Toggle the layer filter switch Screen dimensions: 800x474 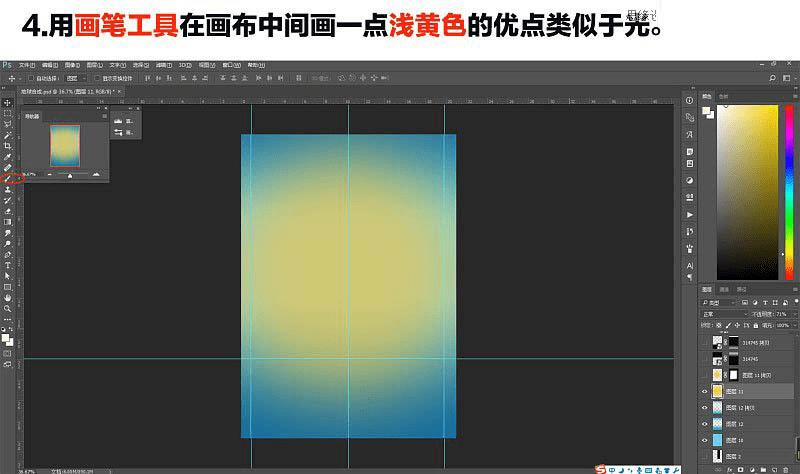coord(796,303)
